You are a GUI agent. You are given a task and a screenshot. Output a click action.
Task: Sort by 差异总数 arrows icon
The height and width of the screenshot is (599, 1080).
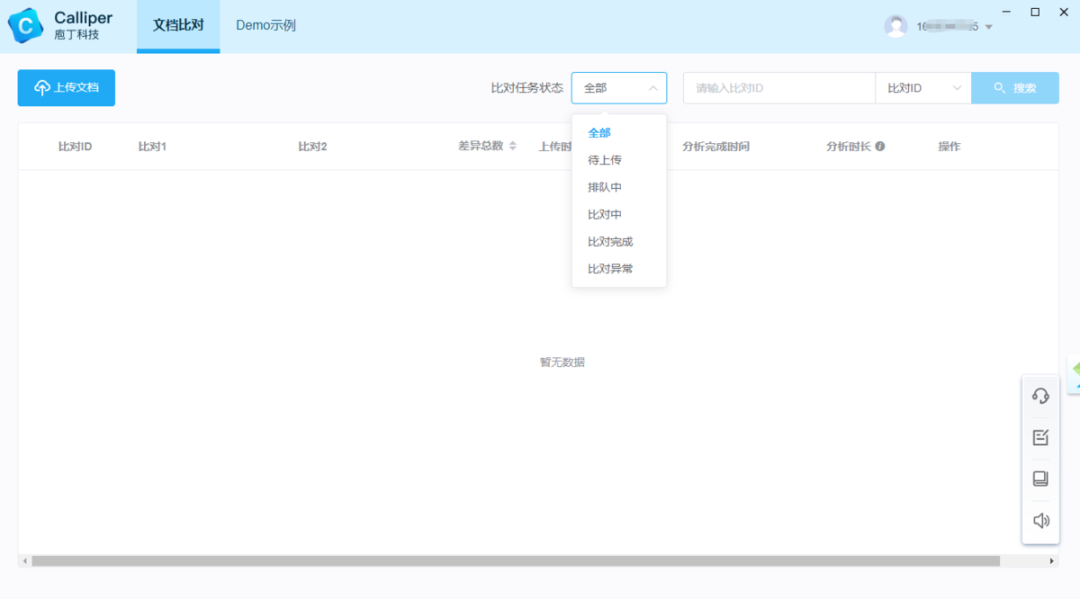coord(512,146)
